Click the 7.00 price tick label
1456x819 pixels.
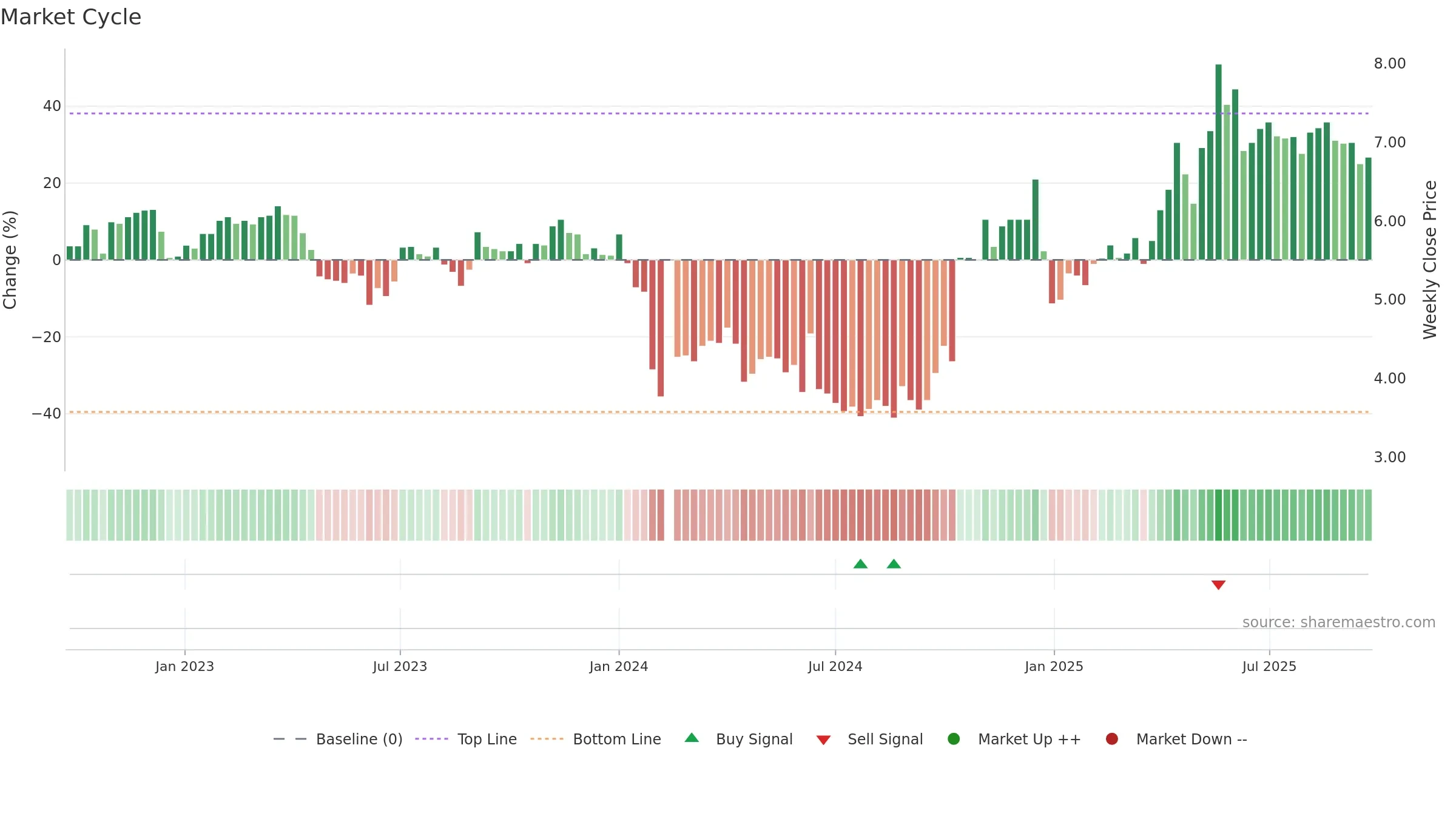[x=1390, y=143]
